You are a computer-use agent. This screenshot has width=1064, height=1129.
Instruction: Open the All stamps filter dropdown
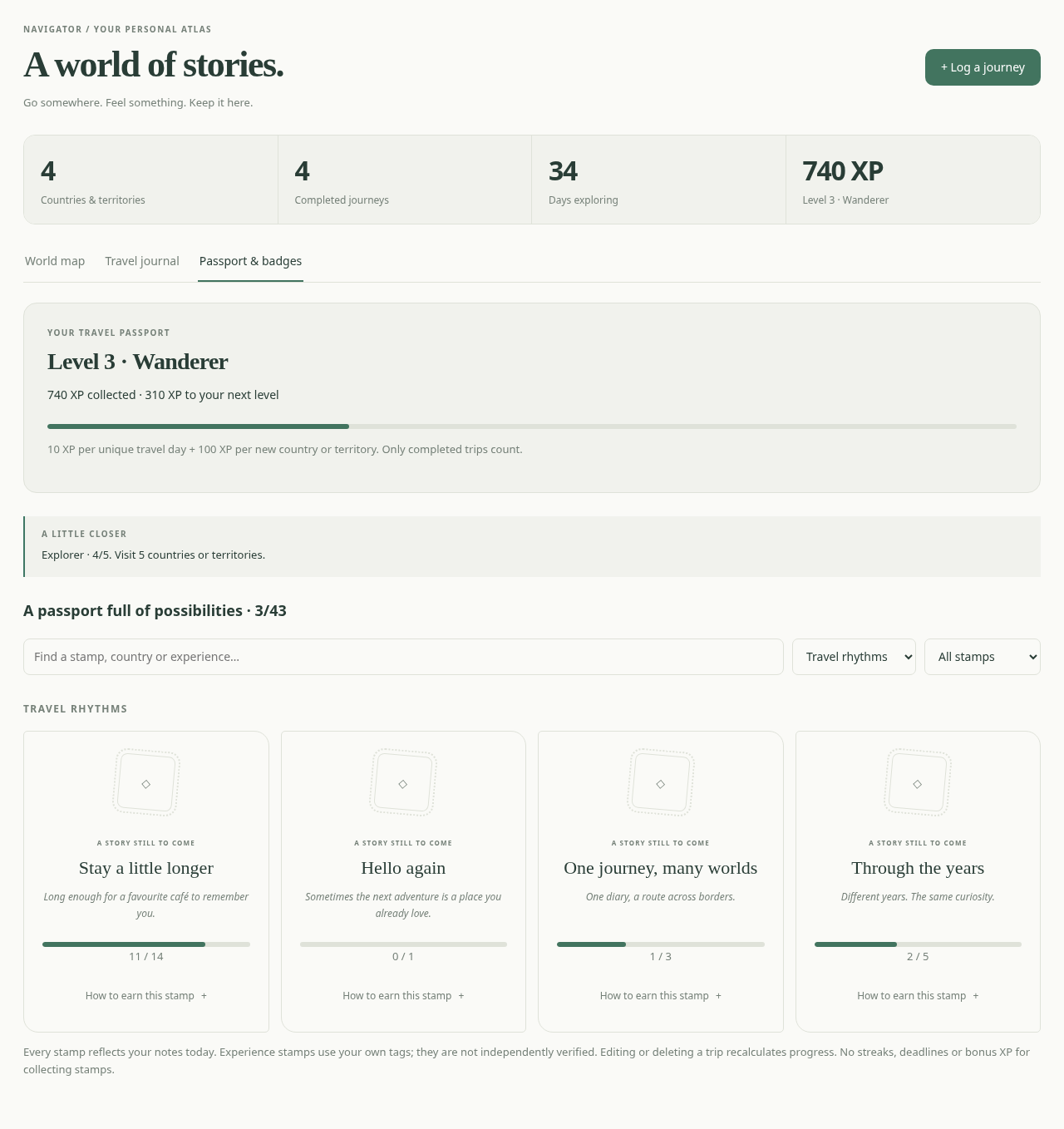(x=983, y=657)
